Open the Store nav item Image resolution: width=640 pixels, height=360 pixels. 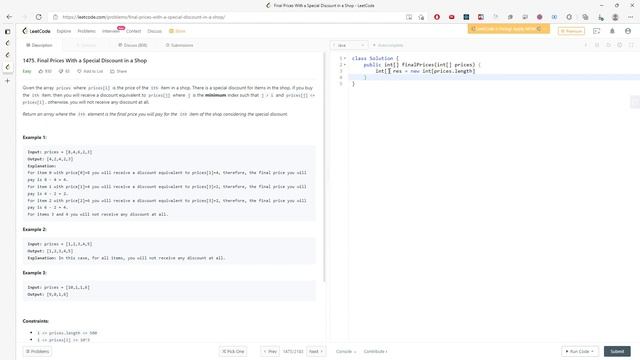(178, 31)
